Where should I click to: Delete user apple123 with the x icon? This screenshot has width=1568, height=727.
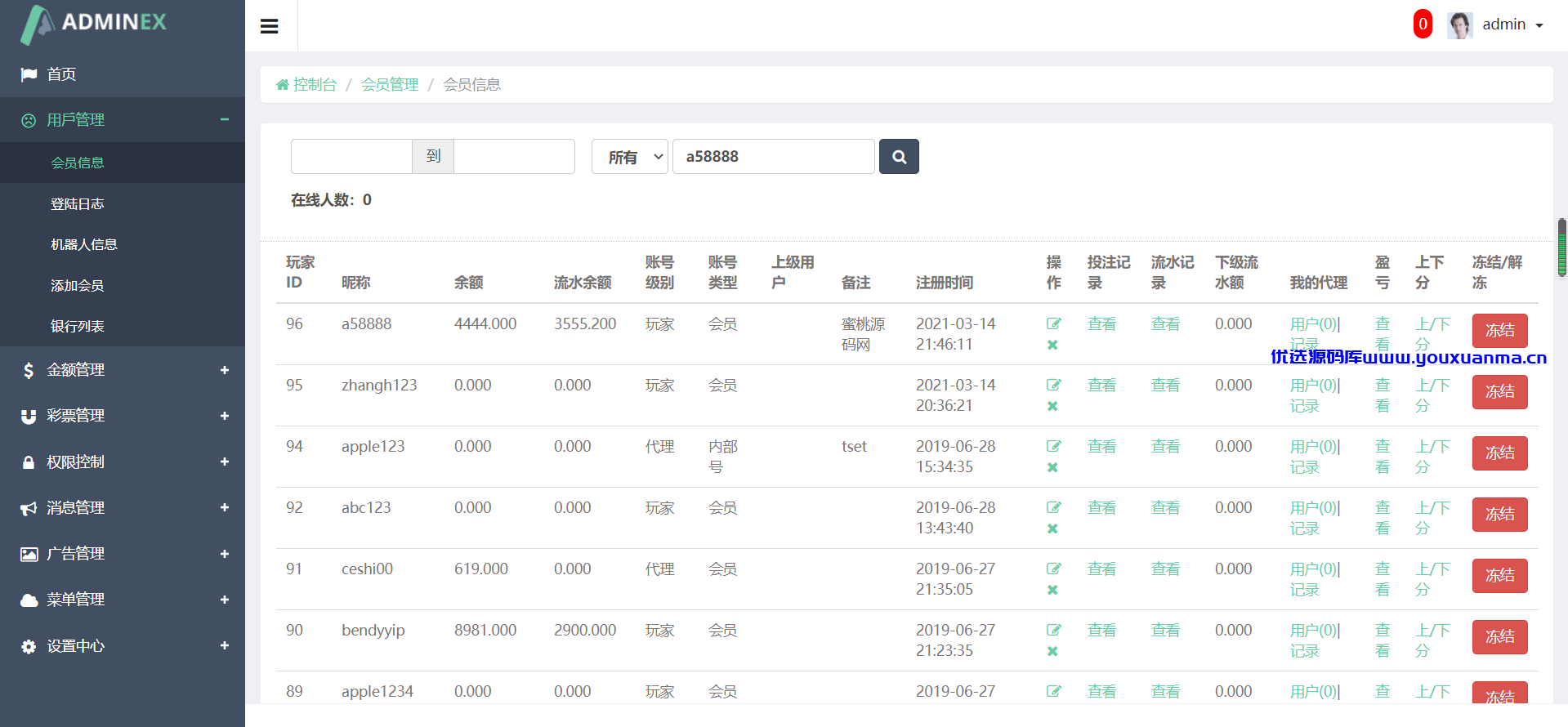(1052, 467)
